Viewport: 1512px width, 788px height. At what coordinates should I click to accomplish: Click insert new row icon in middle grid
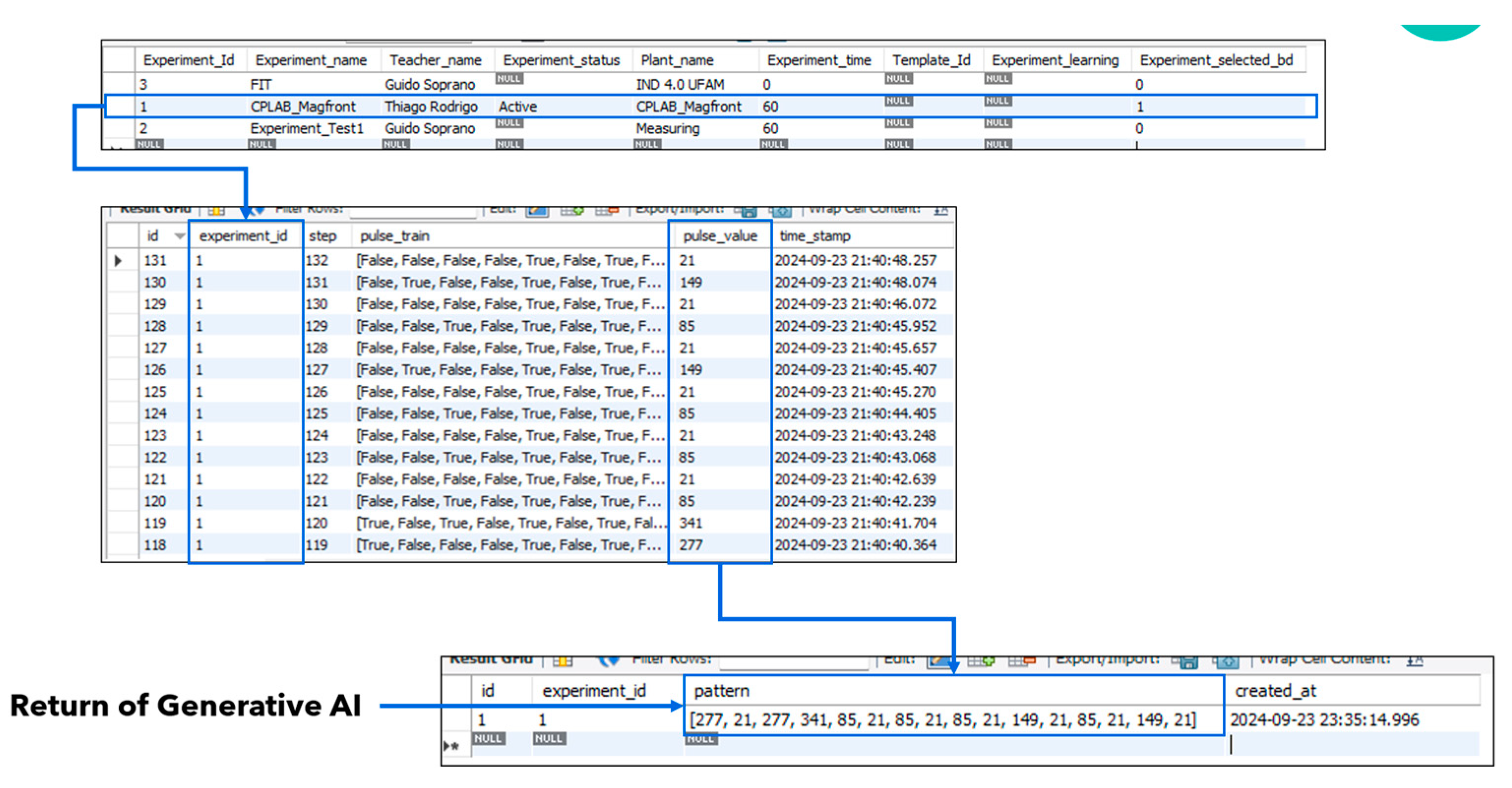coord(572,211)
